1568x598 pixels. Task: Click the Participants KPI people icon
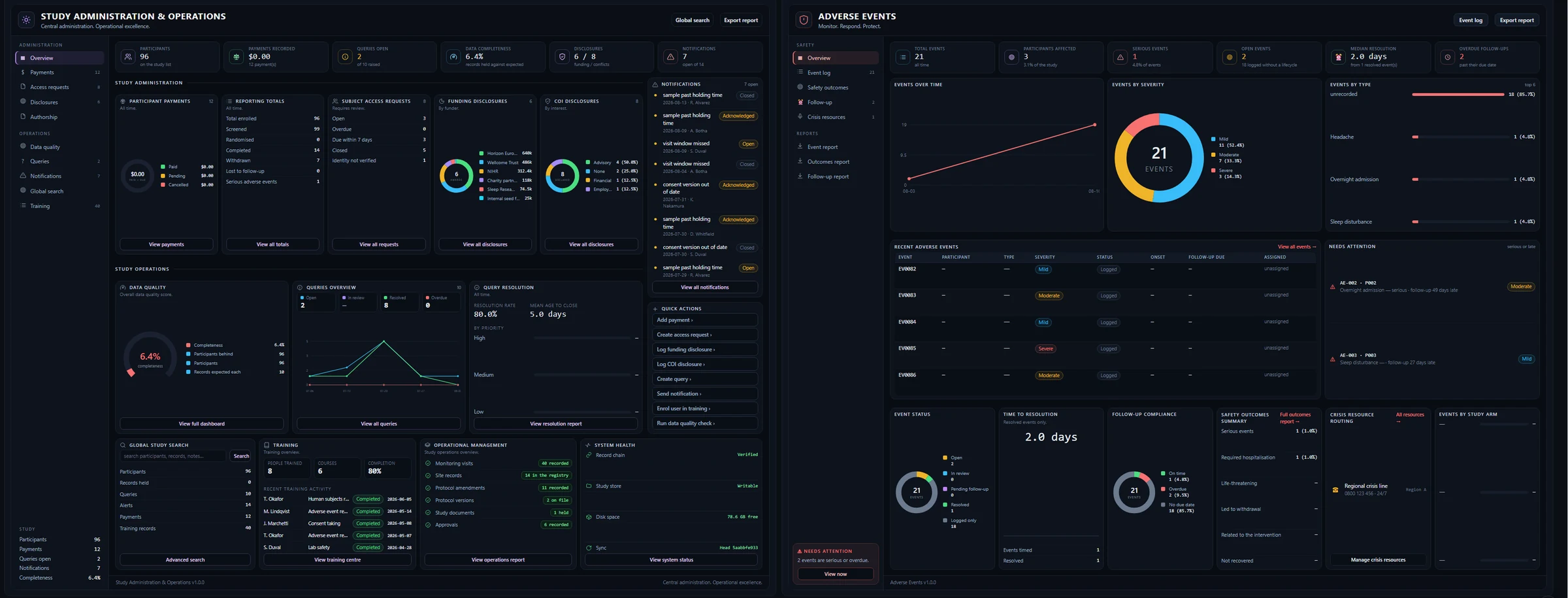(x=128, y=57)
